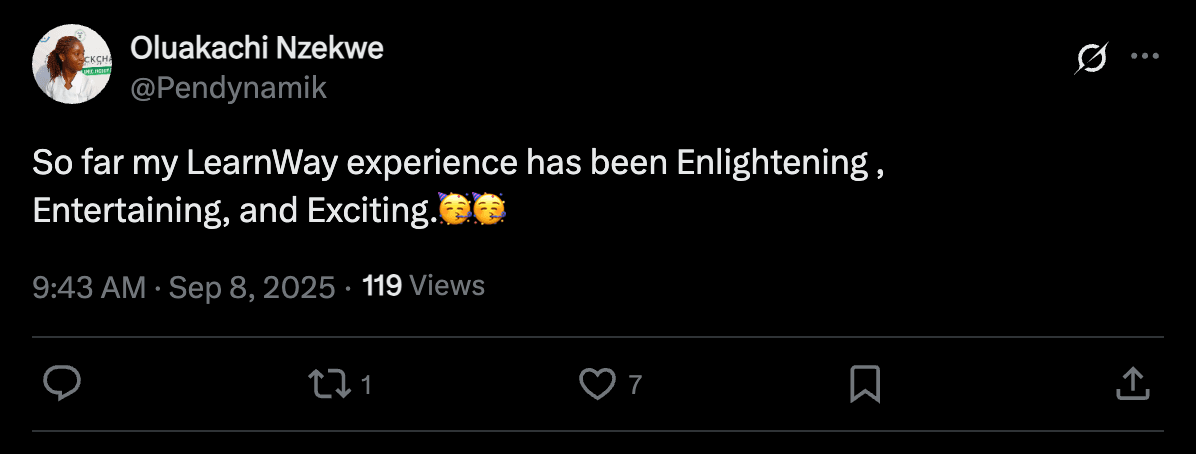This screenshot has width=1196, height=454.
Task: Click the Sep 8, 2025 date
Action: point(251,288)
